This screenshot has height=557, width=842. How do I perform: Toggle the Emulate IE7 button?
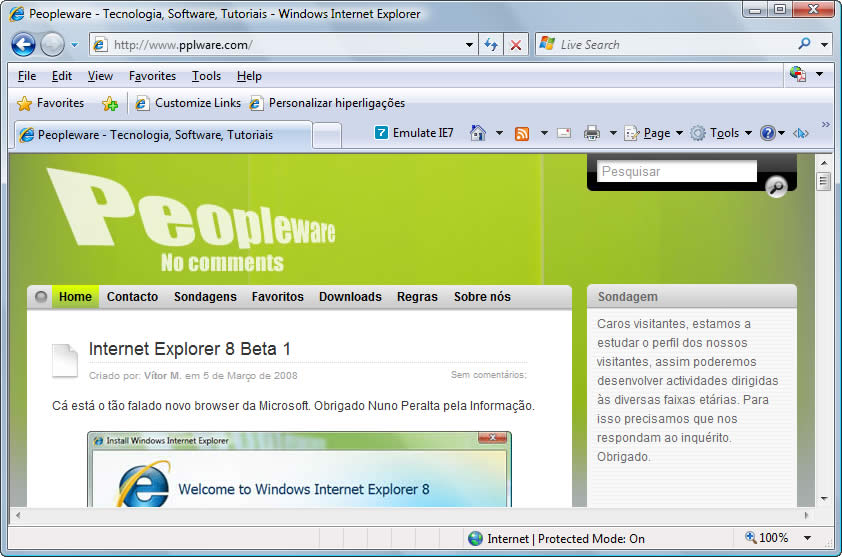pos(413,133)
